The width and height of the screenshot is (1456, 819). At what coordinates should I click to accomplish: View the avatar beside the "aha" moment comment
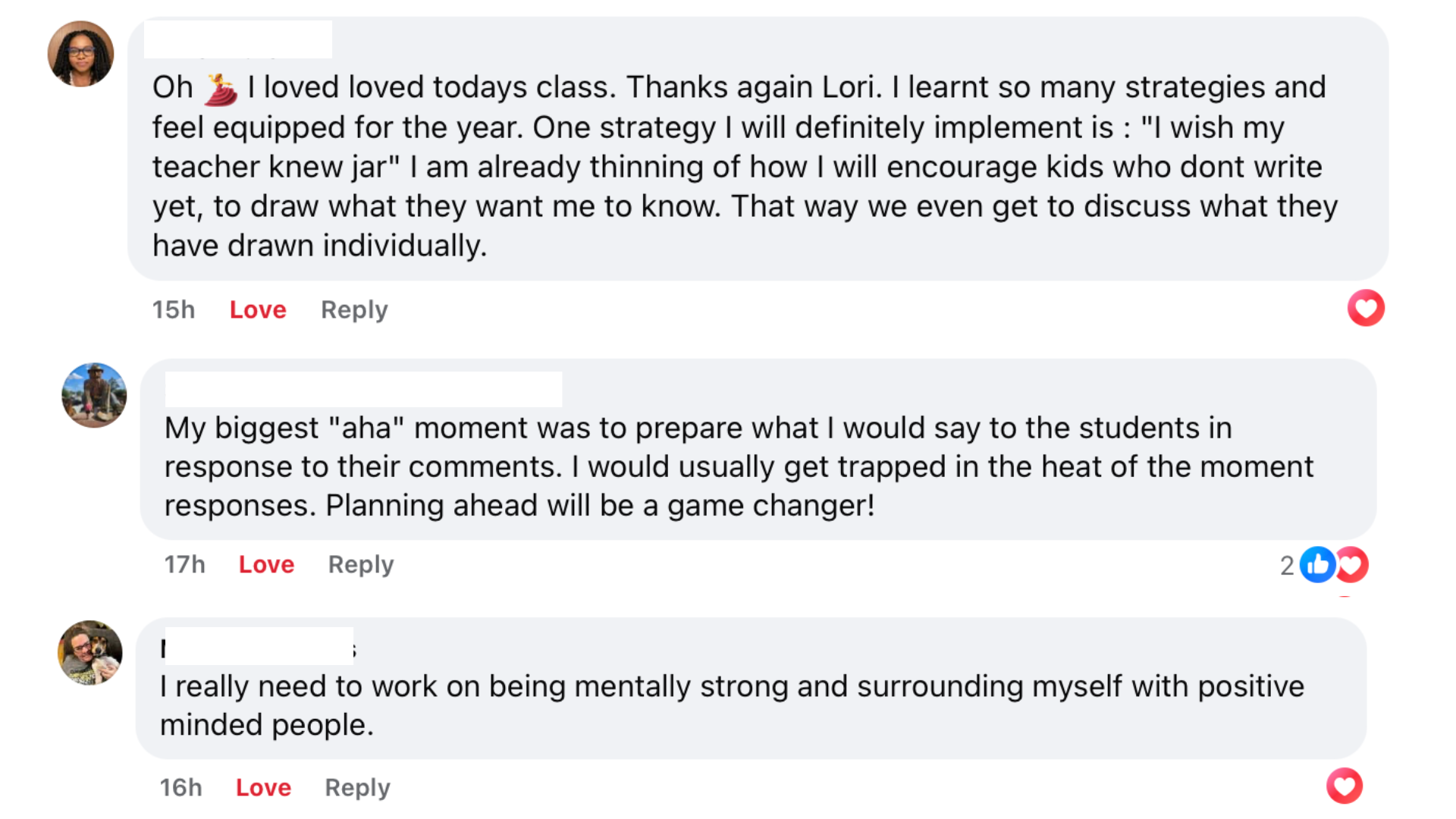[x=94, y=395]
